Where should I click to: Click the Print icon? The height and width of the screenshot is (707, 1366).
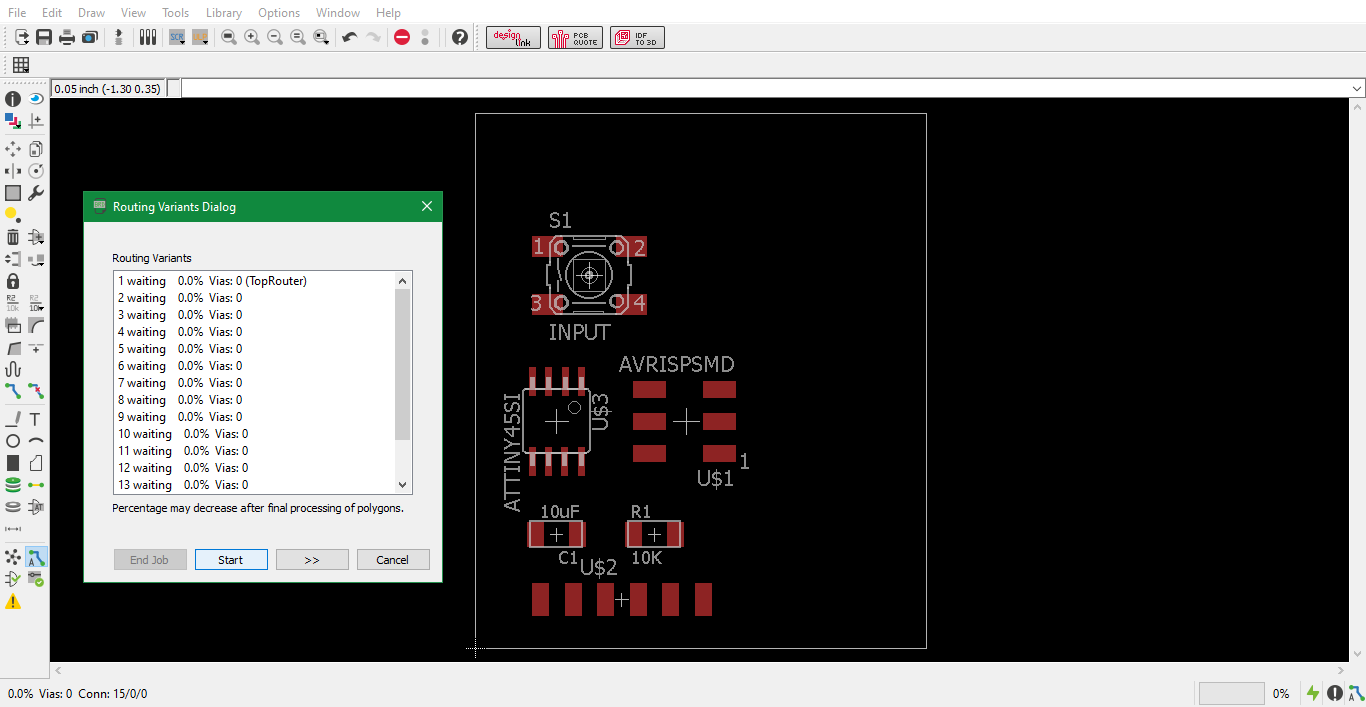pyautogui.click(x=67, y=37)
